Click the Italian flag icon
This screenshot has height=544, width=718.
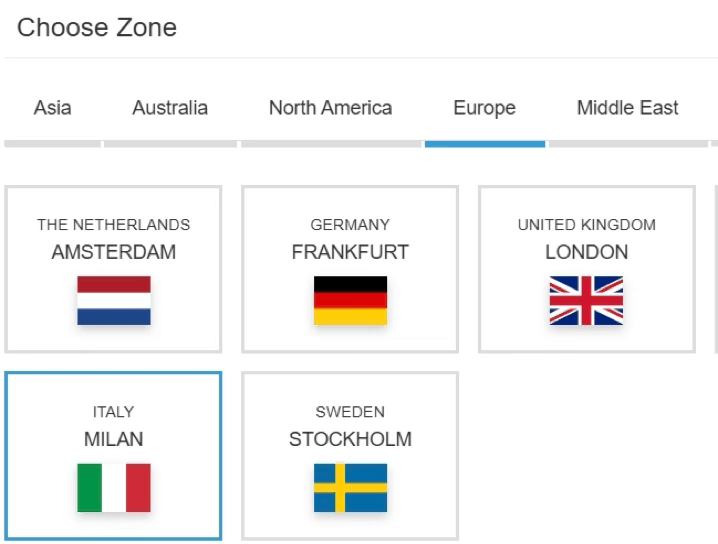(114, 488)
